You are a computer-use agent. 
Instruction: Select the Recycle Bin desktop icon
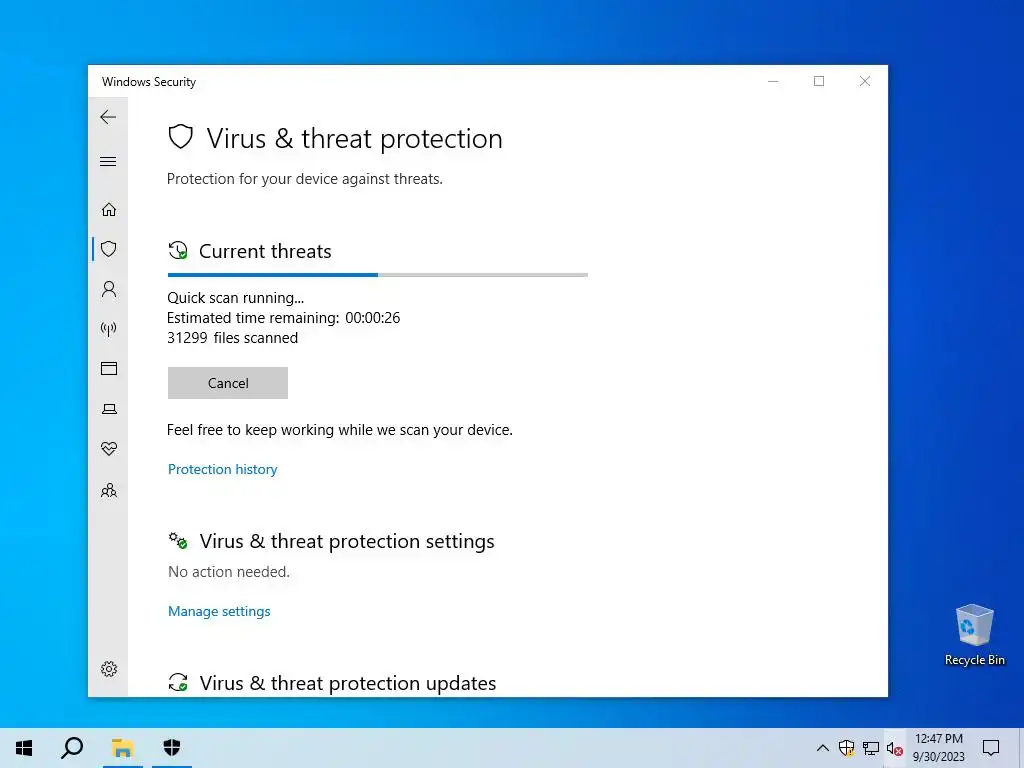tap(974, 635)
